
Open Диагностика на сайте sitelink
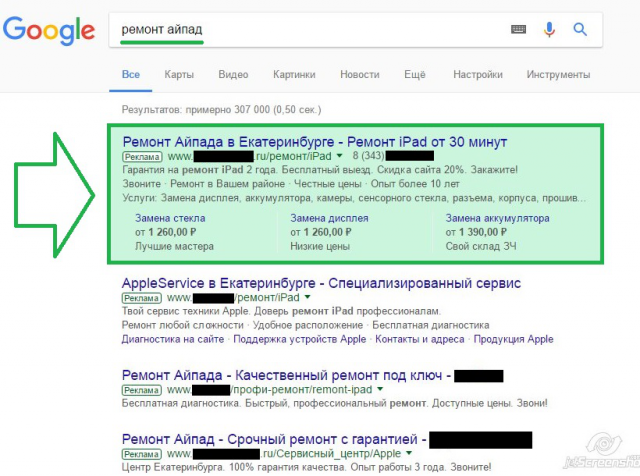tap(173, 339)
